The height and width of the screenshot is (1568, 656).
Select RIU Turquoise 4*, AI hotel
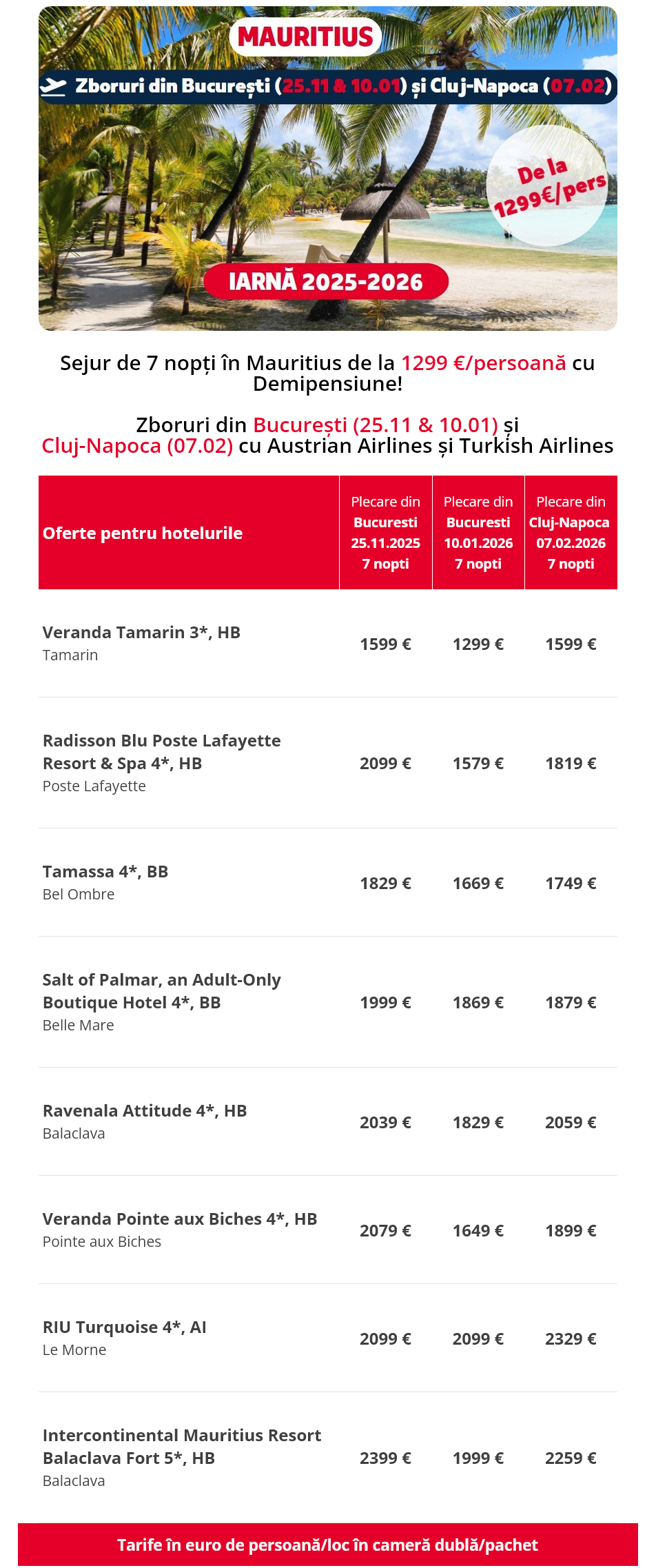(125, 1327)
